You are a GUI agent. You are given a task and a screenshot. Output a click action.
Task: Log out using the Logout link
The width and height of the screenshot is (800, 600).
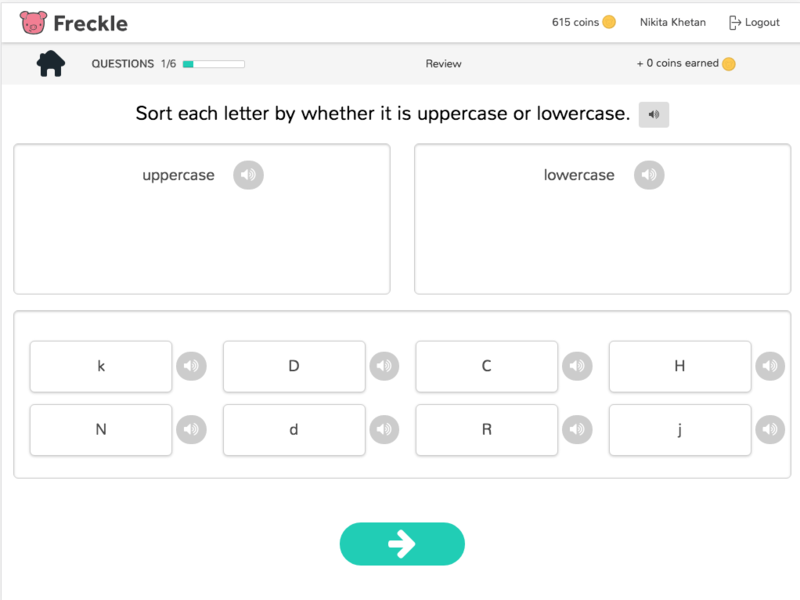point(754,22)
